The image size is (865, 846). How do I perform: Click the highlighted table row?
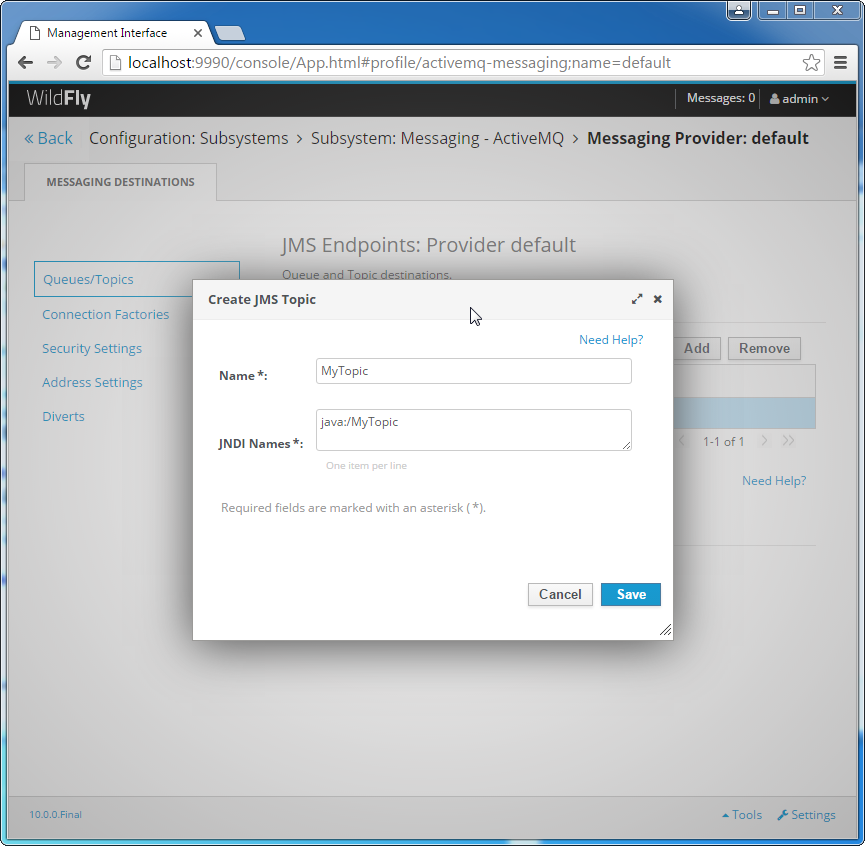744,413
